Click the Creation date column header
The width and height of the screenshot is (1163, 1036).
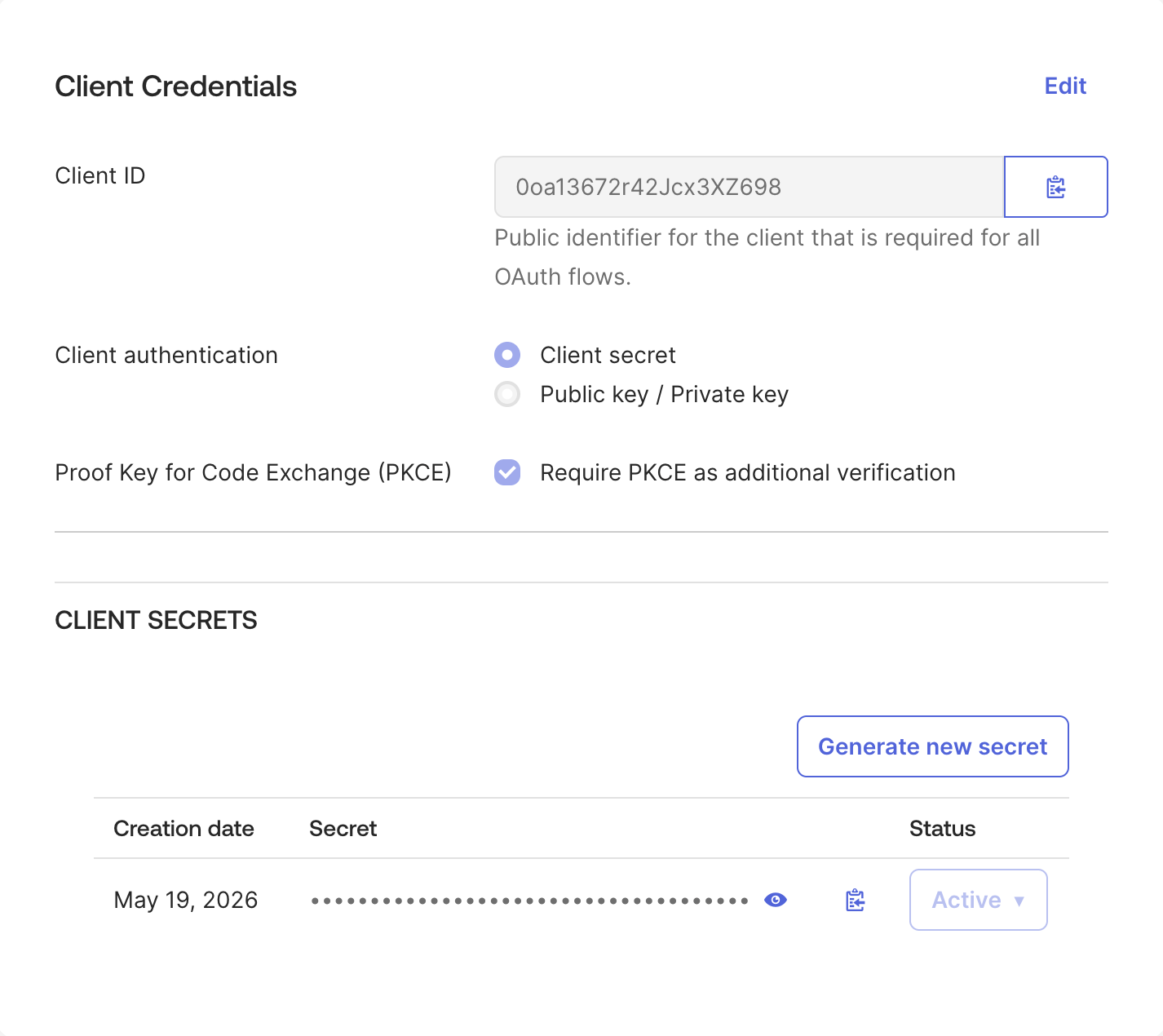coord(184,829)
